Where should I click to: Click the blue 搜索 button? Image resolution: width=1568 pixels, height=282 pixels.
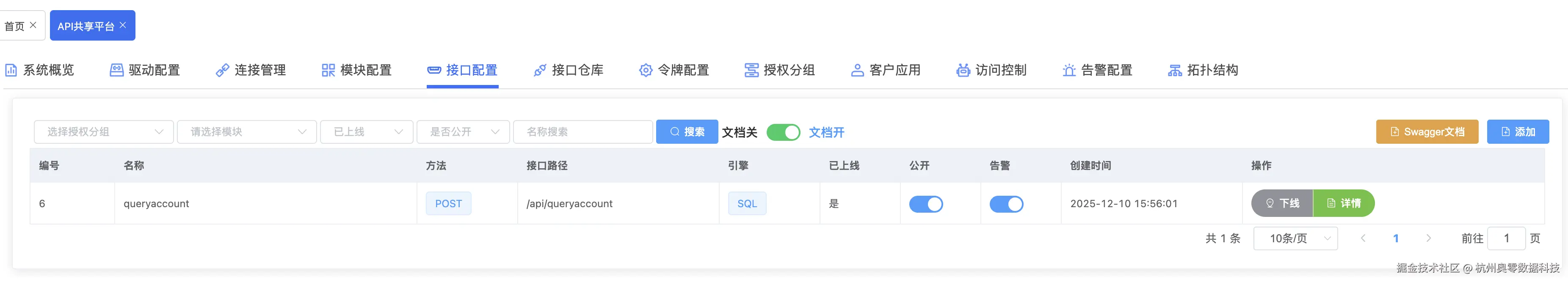tap(687, 132)
